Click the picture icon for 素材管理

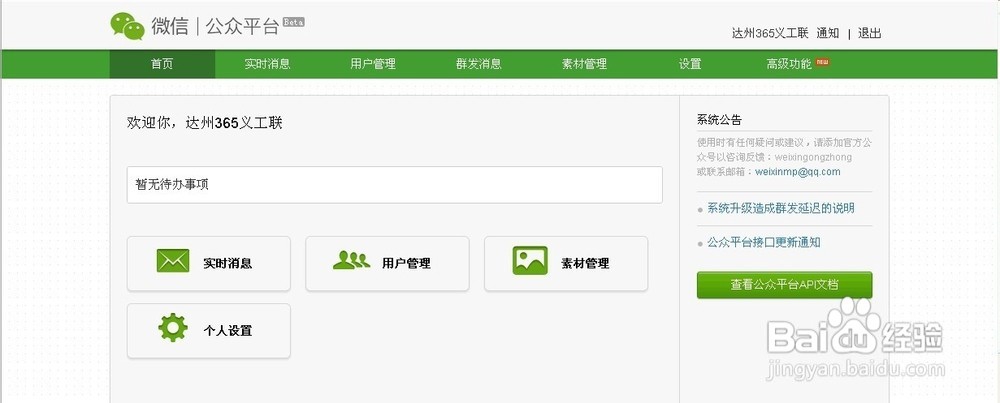(x=530, y=261)
